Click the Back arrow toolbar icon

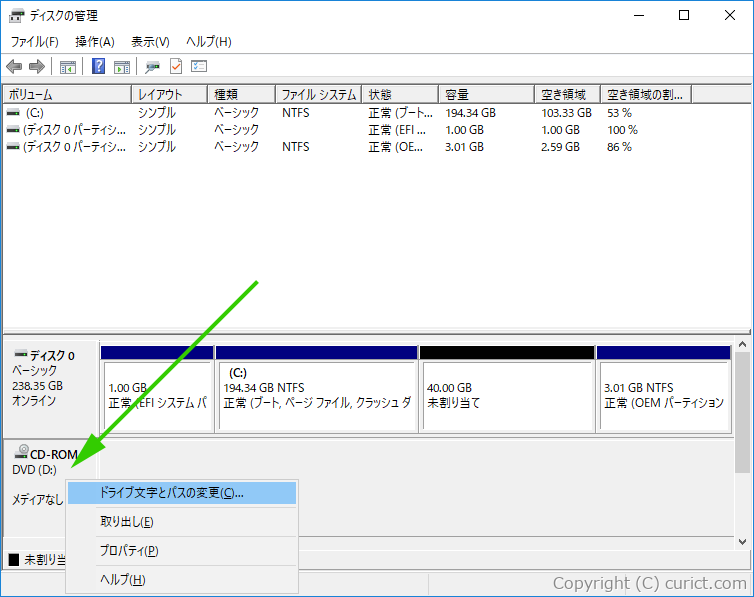coord(14,66)
